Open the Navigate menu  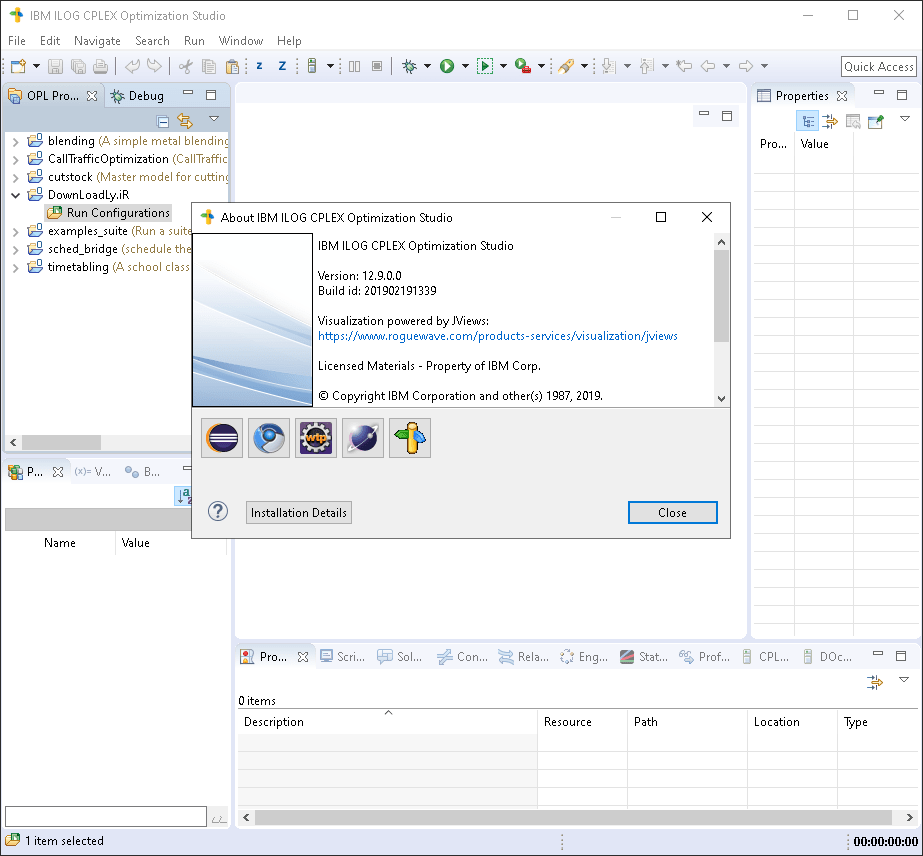[97, 41]
